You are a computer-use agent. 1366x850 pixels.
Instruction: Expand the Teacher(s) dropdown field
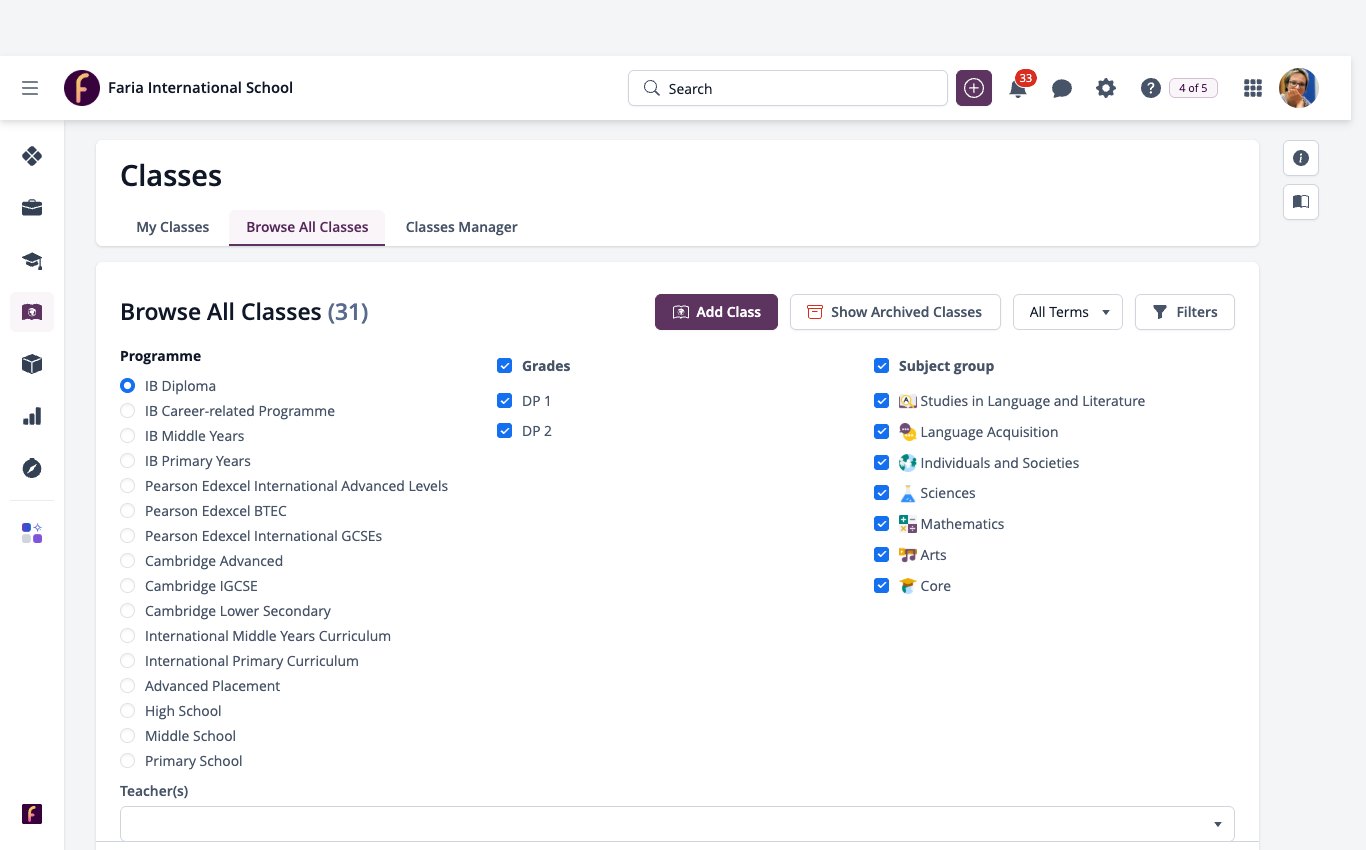[677, 824]
